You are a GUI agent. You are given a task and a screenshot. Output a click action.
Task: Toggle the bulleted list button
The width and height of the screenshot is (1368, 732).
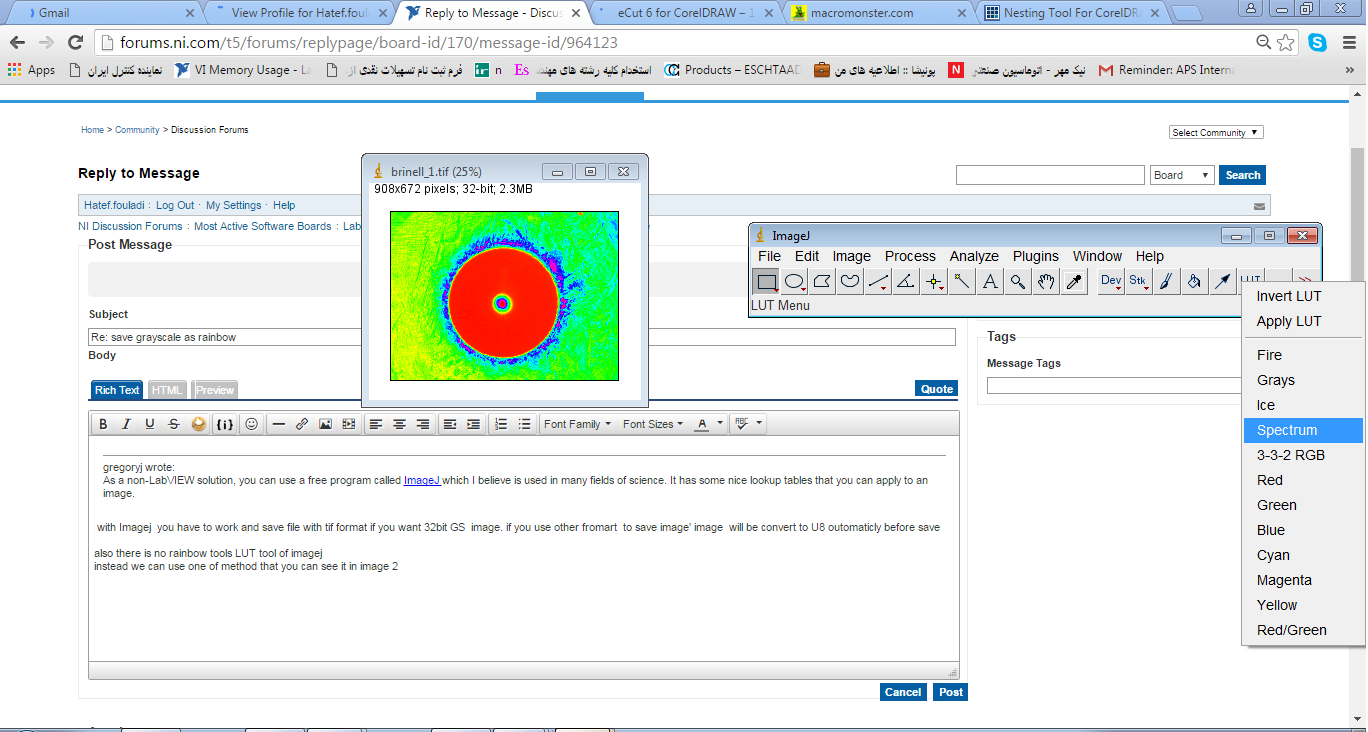524,424
